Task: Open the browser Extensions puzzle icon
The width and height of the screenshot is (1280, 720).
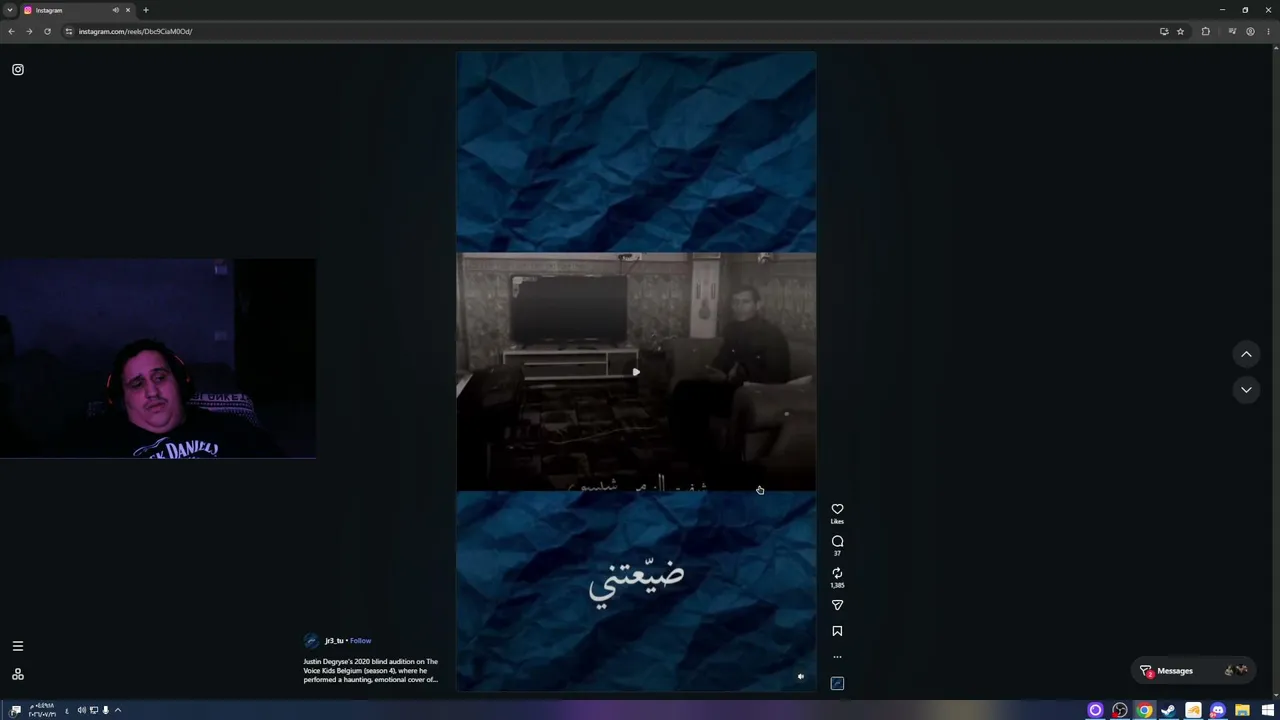Action: click(1205, 31)
